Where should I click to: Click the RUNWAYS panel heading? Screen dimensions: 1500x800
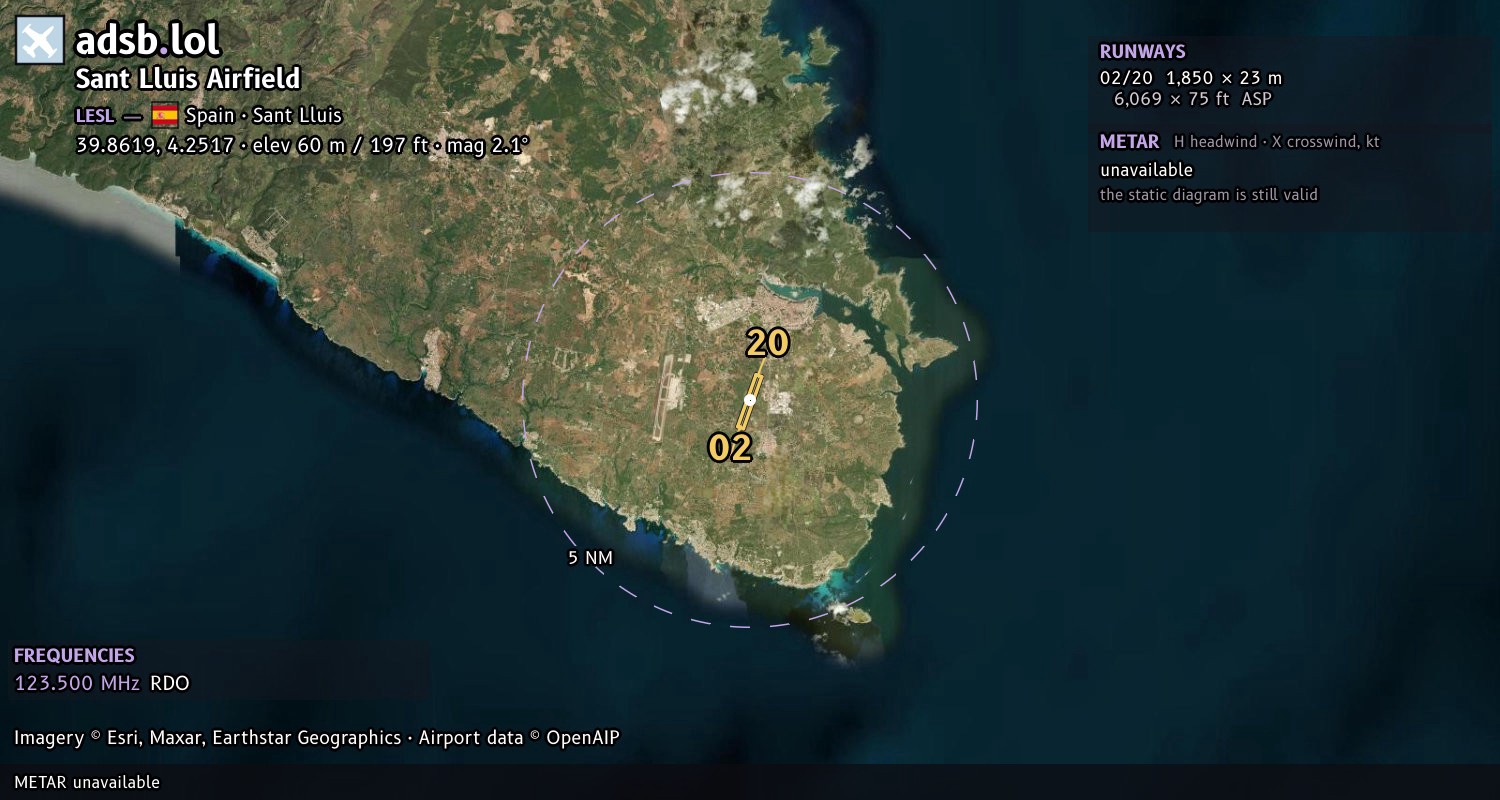pyautogui.click(x=1142, y=52)
